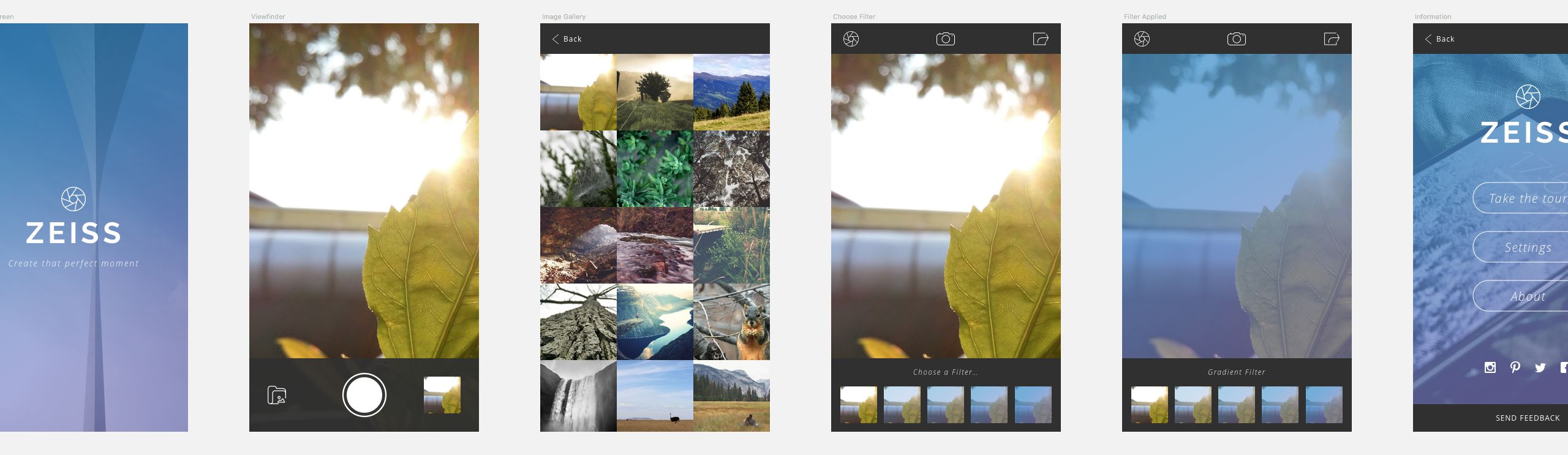This screenshot has height=455, width=1568.
Task: Click the aperture icon in Choose Filter header
Action: (851, 39)
